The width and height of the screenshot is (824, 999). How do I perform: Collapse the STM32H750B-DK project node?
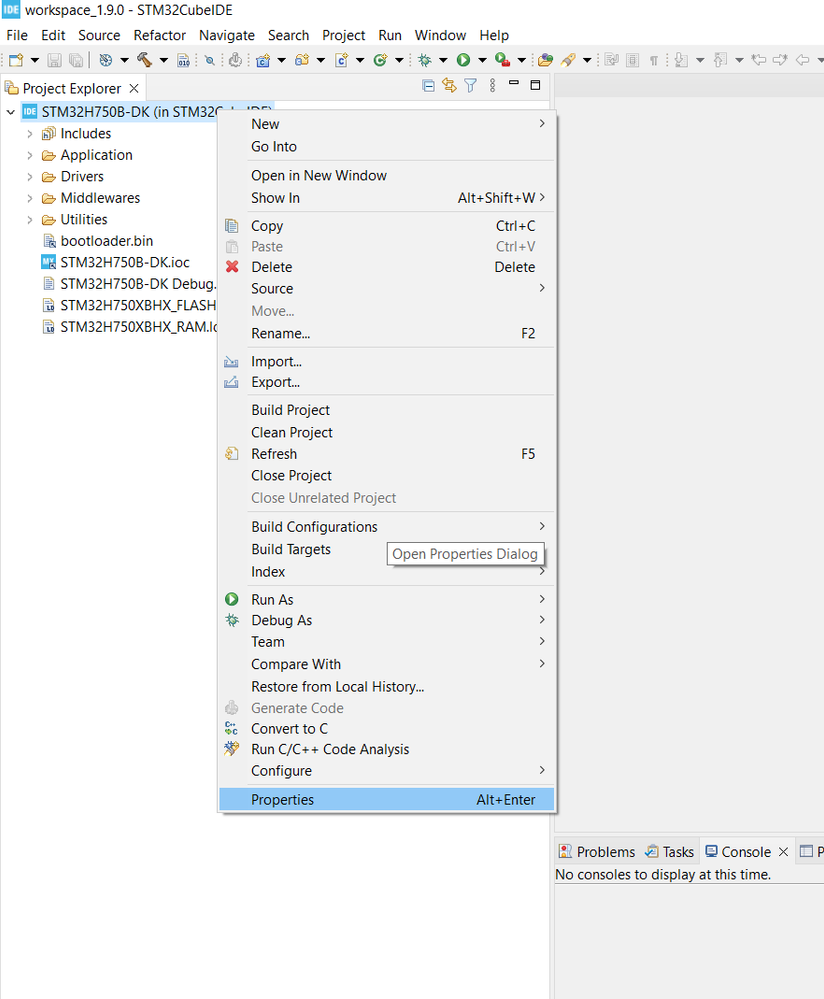click(x=11, y=112)
